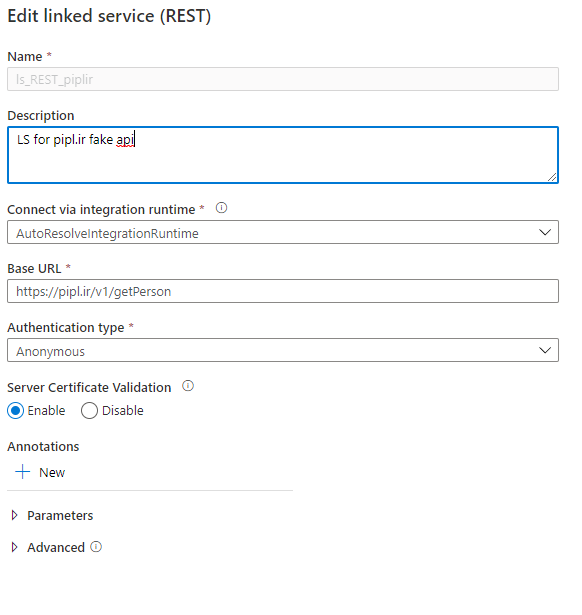The width and height of the screenshot is (582, 615).
Task: Expand the Advanced section
Action: pos(56,547)
